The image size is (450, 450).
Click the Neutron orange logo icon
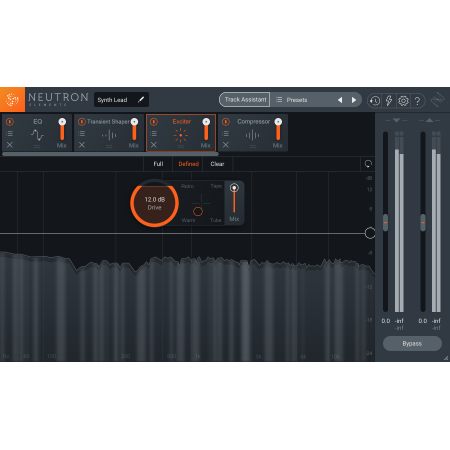point(12,99)
